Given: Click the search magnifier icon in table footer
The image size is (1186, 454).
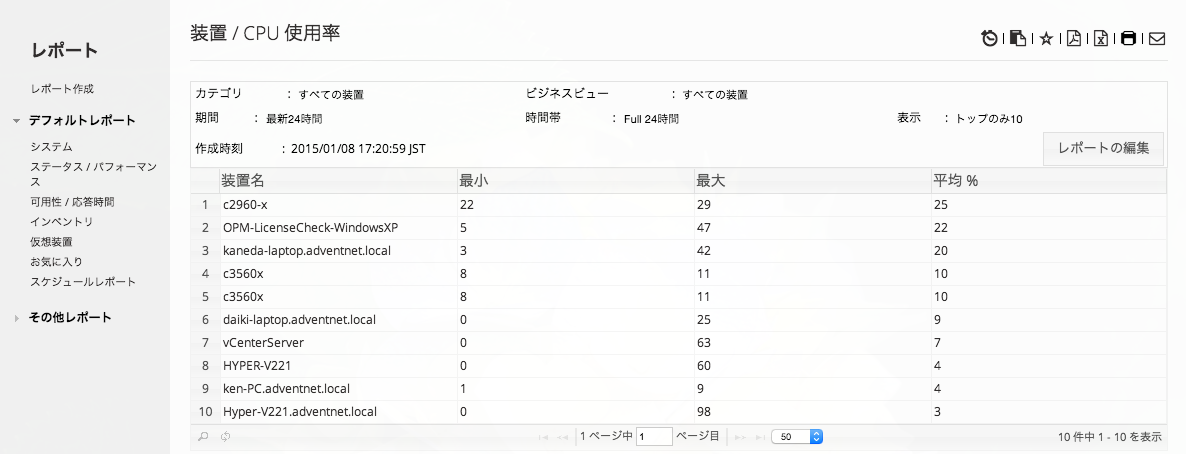Looking at the screenshot, I should tap(203, 437).
